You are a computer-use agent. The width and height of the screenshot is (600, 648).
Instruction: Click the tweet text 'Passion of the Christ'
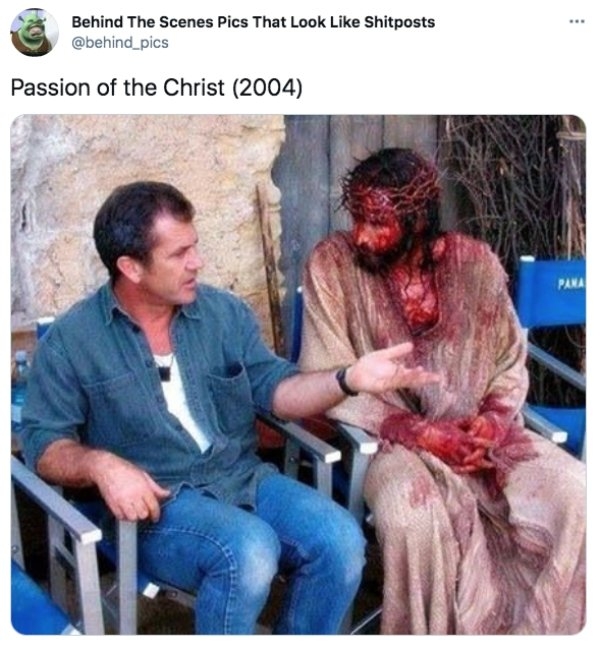click(117, 88)
